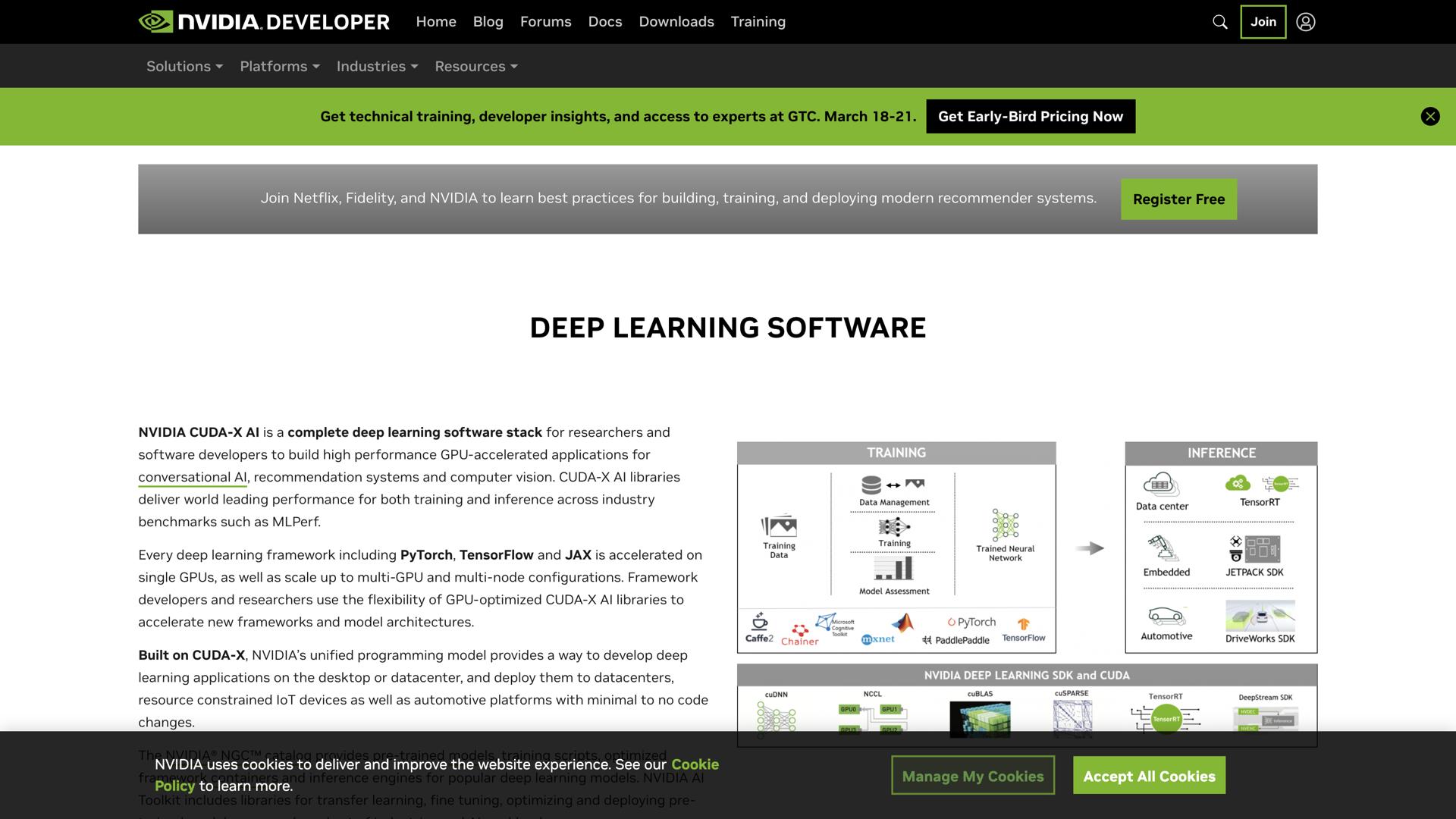
Task: Open the Docs section
Action: [x=604, y=21]
